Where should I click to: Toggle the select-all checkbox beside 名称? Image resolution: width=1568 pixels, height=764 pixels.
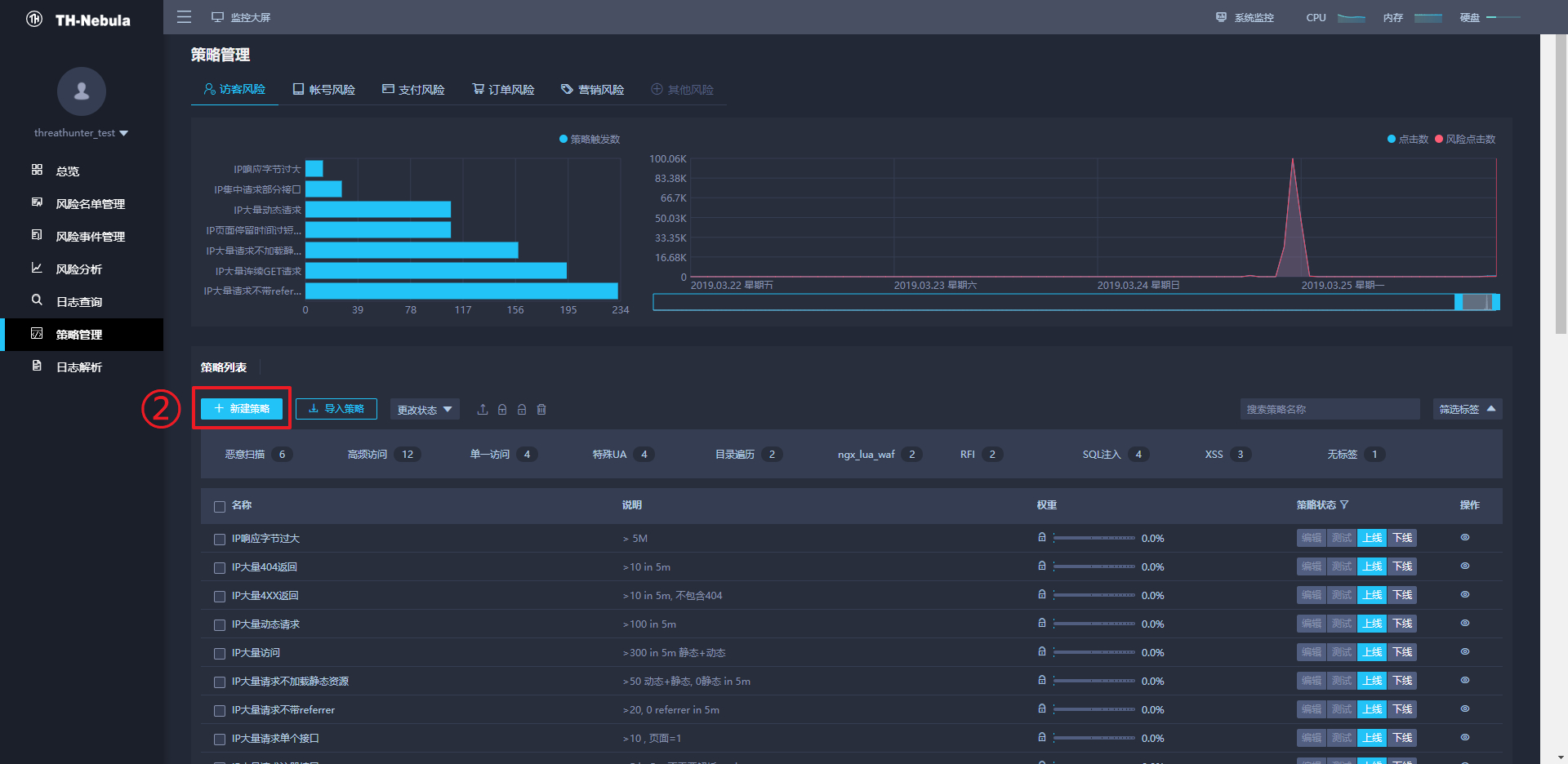point(220,507)
